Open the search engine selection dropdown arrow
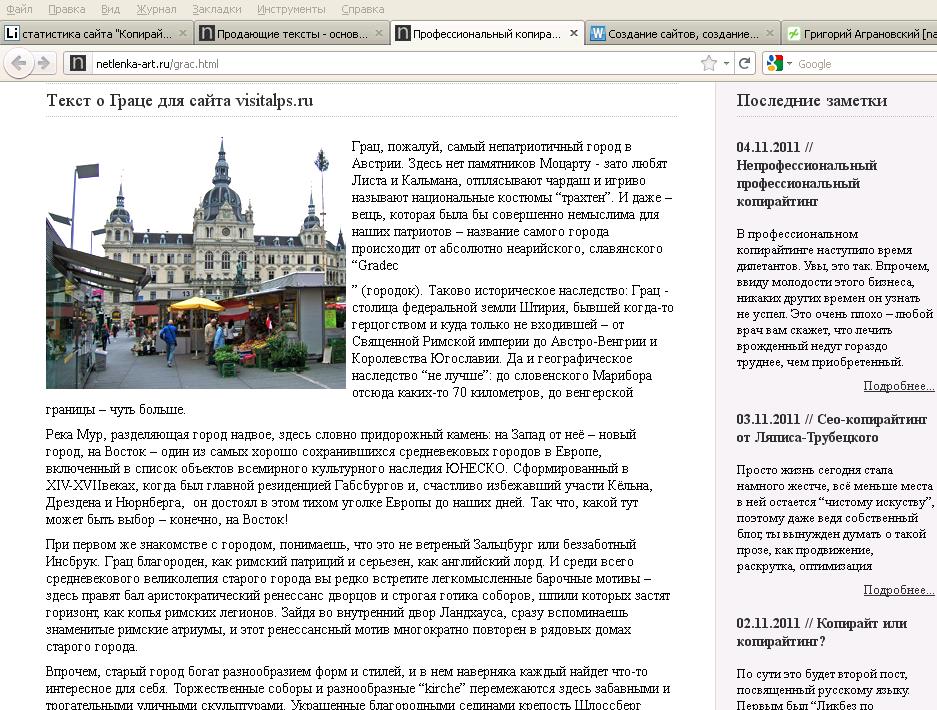 point(789,63)
